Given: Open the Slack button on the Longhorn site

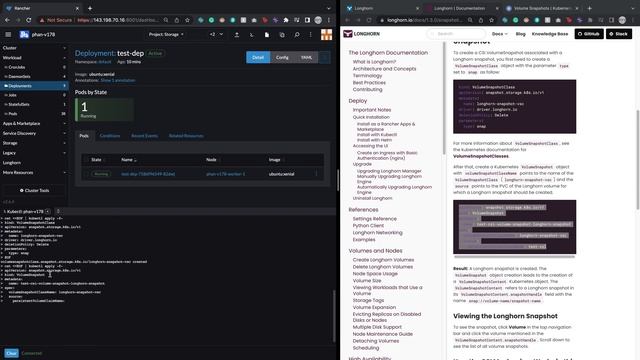Looking at the screenshot, I should click(x=619, y=34).
